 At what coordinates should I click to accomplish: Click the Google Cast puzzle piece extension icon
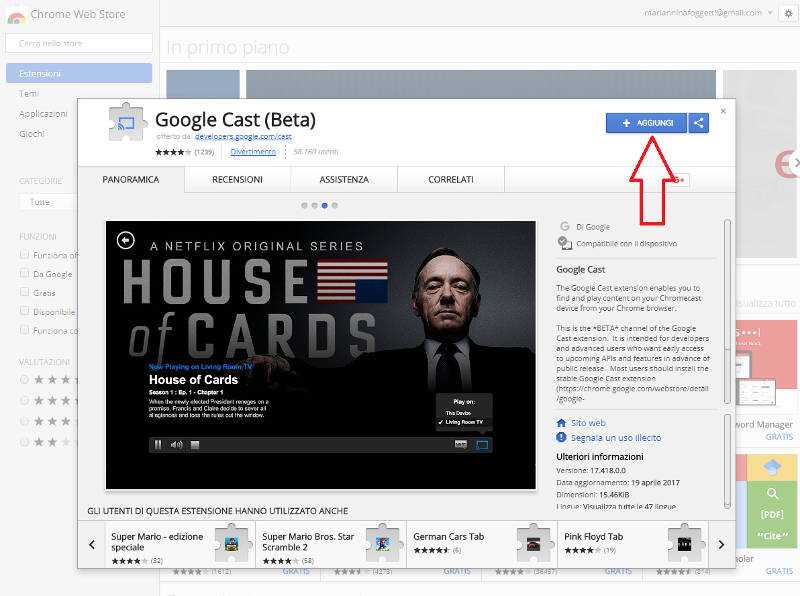pyautogui.click(x=126, y=122)
